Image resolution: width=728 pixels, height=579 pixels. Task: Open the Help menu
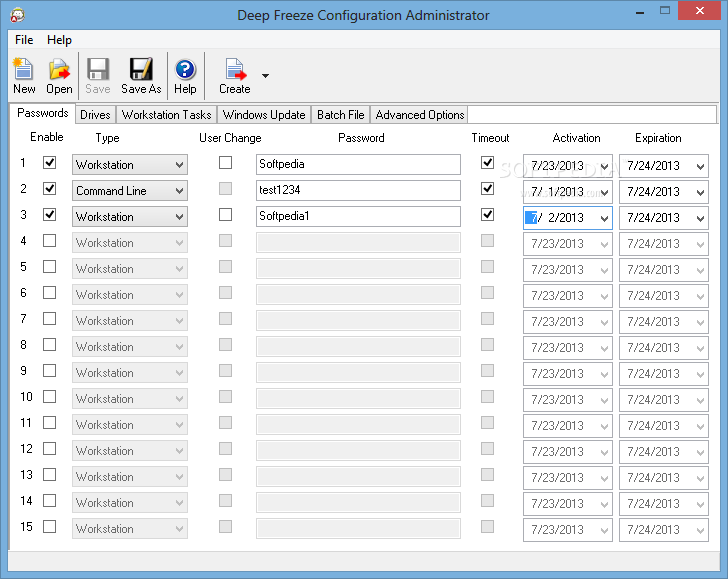[x=59, y=40]
